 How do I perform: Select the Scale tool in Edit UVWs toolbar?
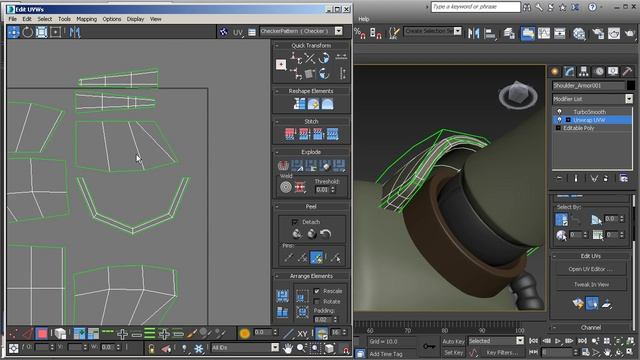(41, 32)
